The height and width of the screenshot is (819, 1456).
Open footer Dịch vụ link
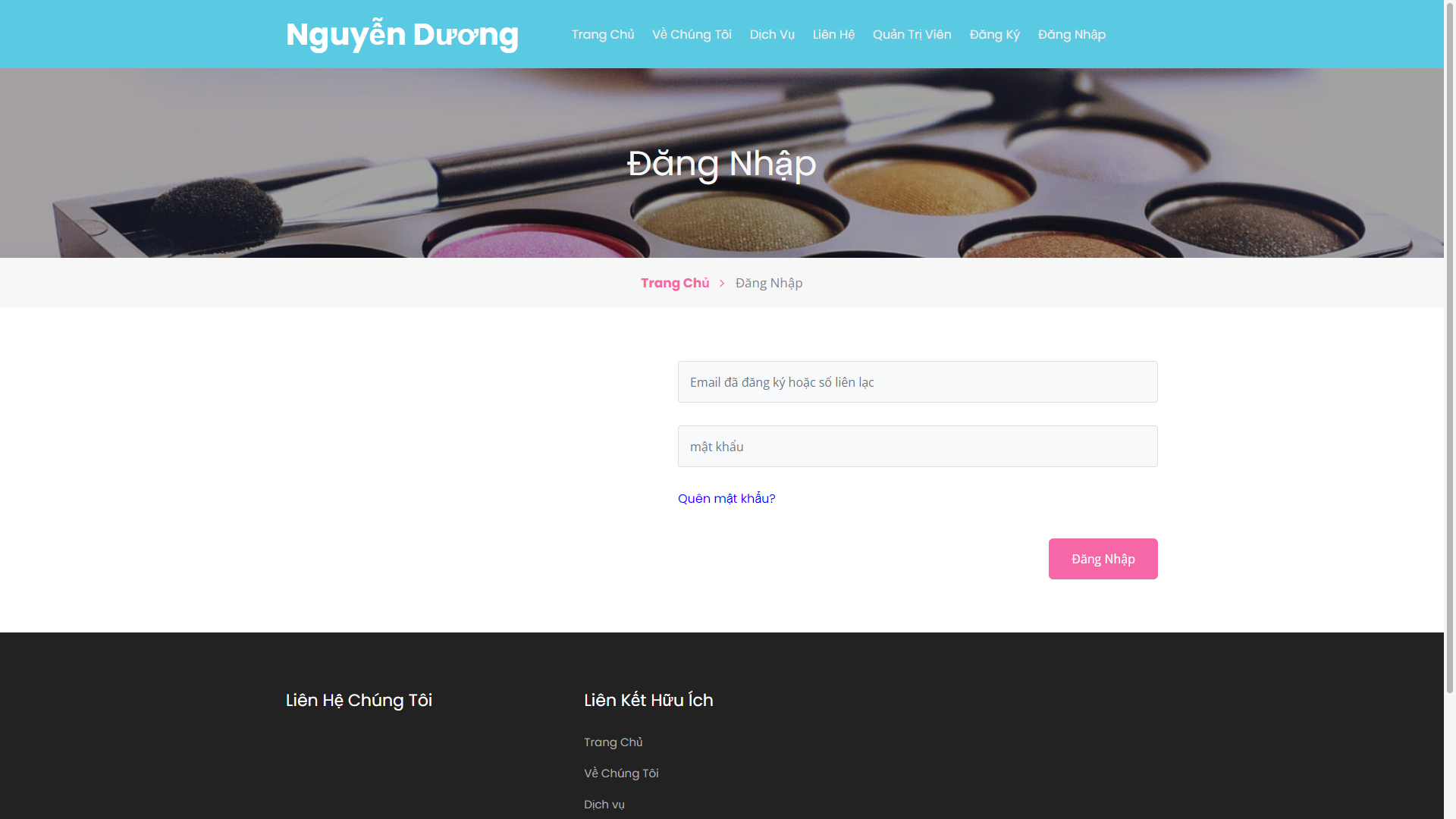604,805
